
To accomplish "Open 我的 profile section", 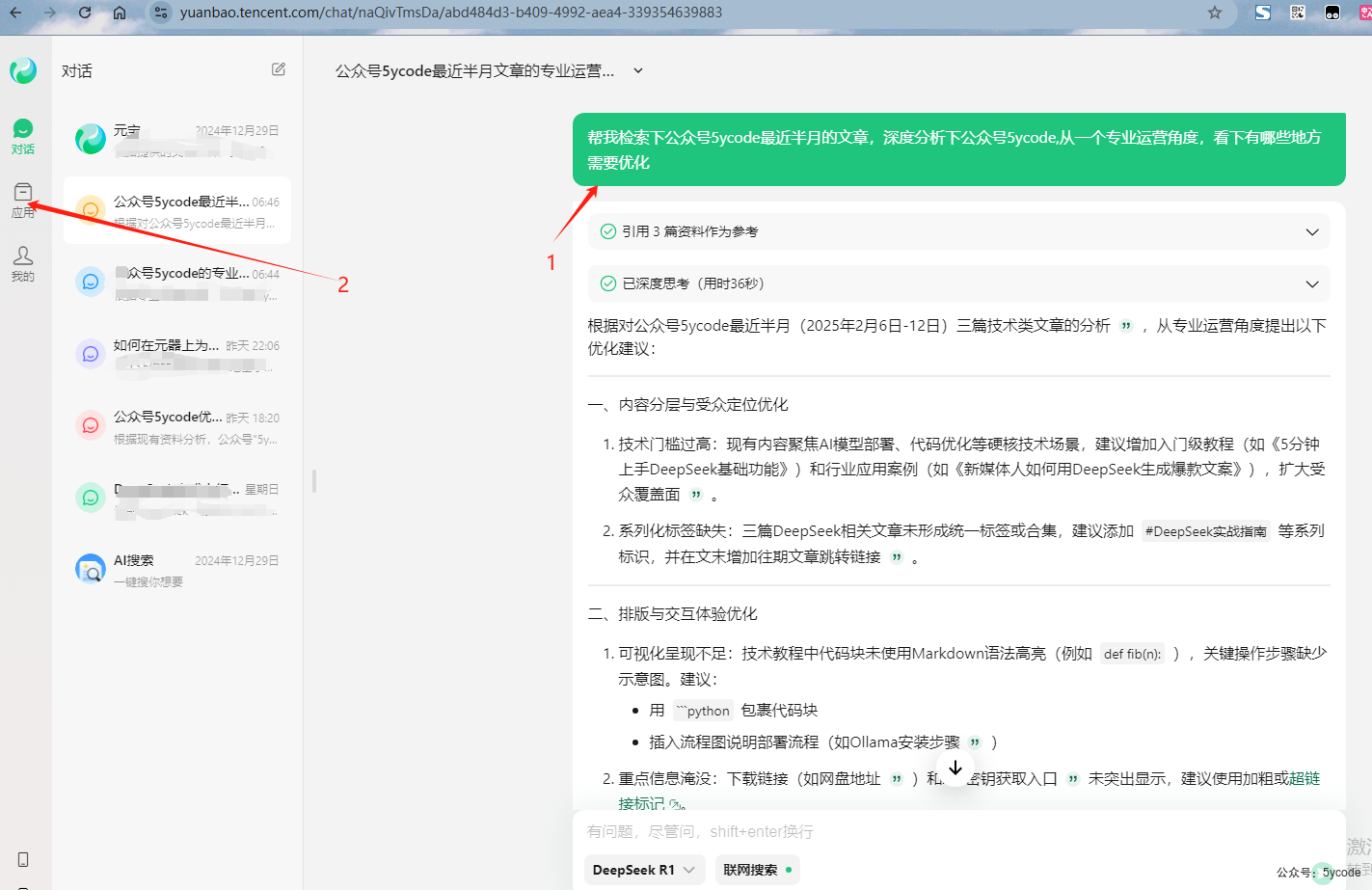I will 23,263.
